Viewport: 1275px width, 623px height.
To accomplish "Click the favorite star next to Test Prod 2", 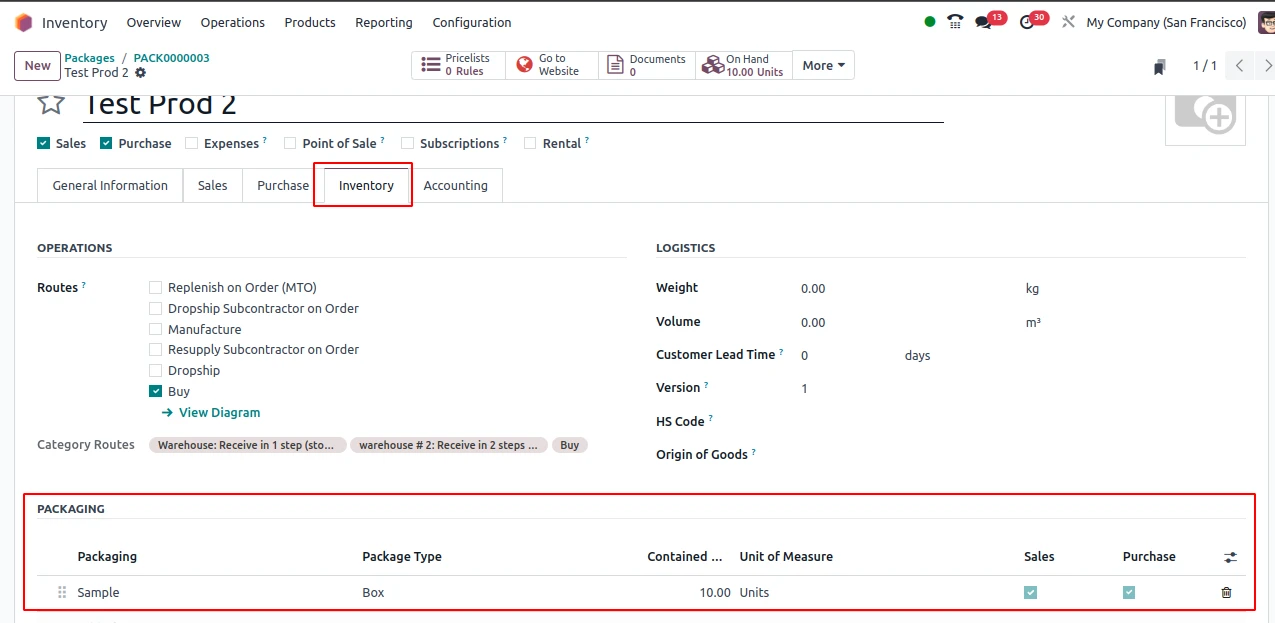I will pyautogui.click(x=51, y=104).
